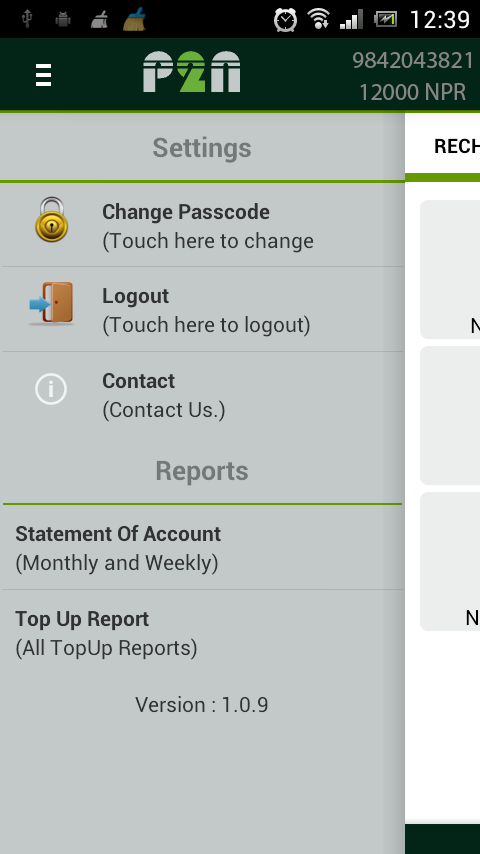Tap the hamburger menu icon
Viewport: 480px width, 854px height.
coord(43,75)
